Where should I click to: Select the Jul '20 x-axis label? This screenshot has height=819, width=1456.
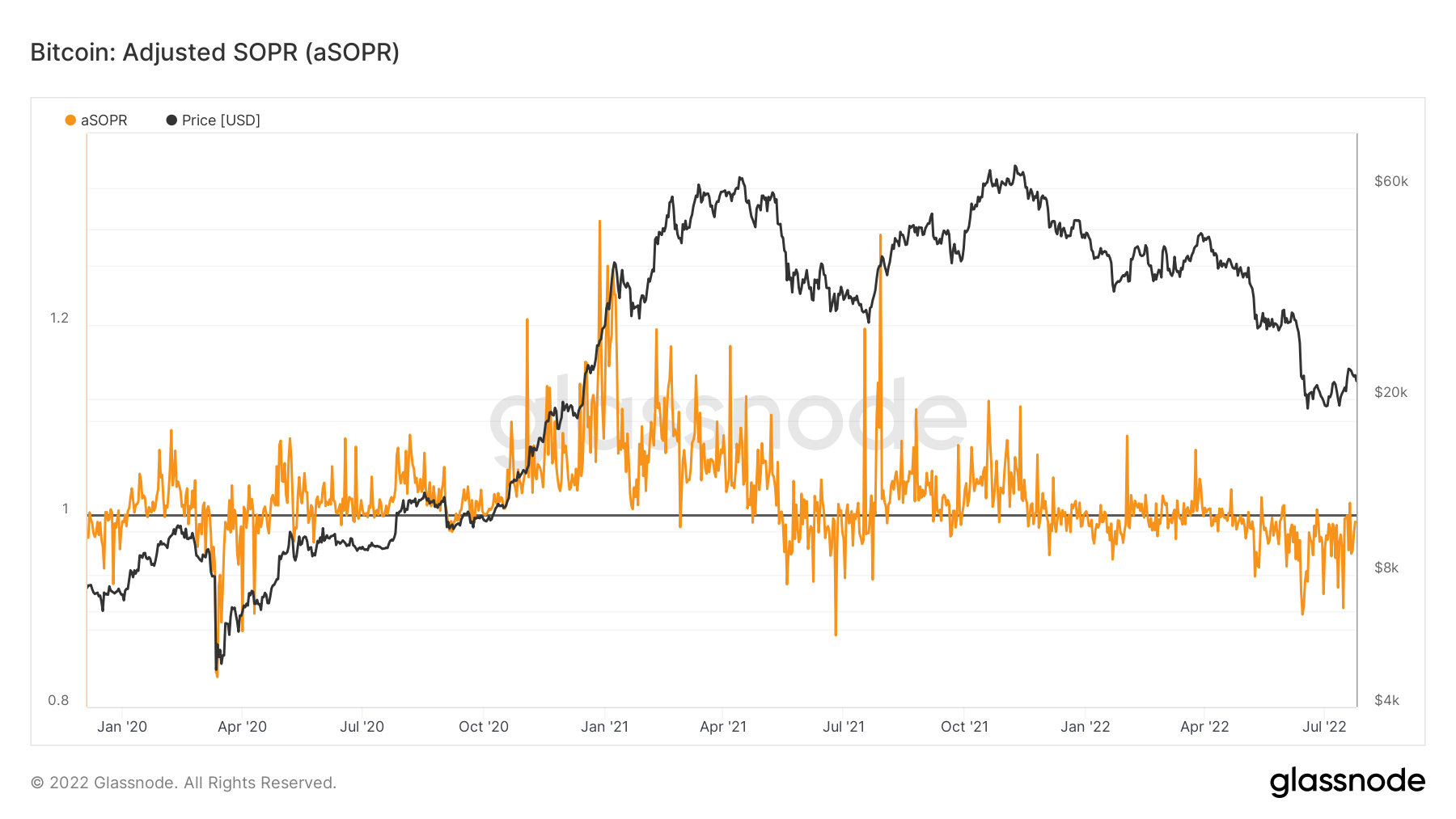(362, 727)
